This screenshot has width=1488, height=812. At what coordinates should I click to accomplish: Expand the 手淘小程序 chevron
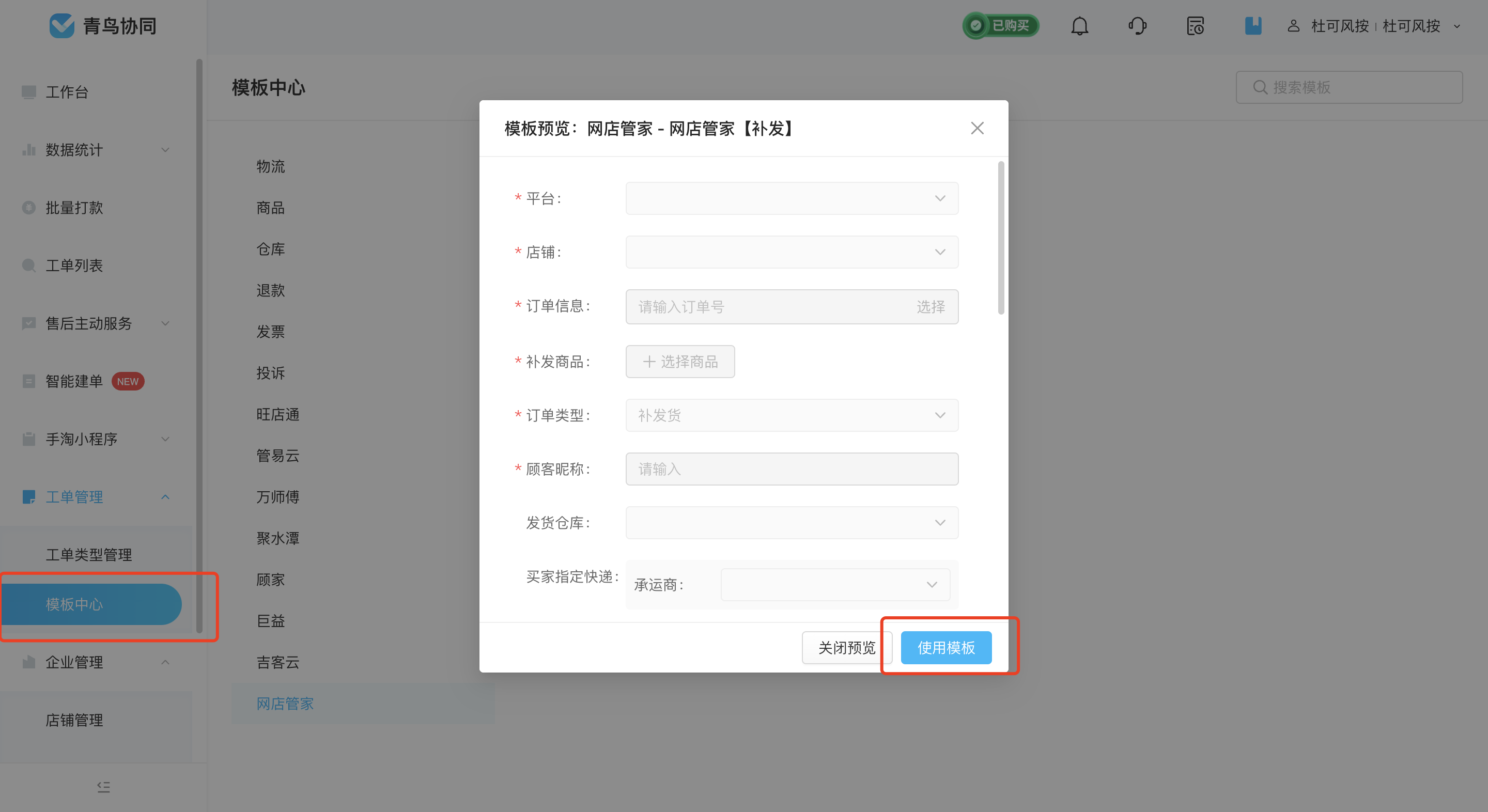coord(165,439)
